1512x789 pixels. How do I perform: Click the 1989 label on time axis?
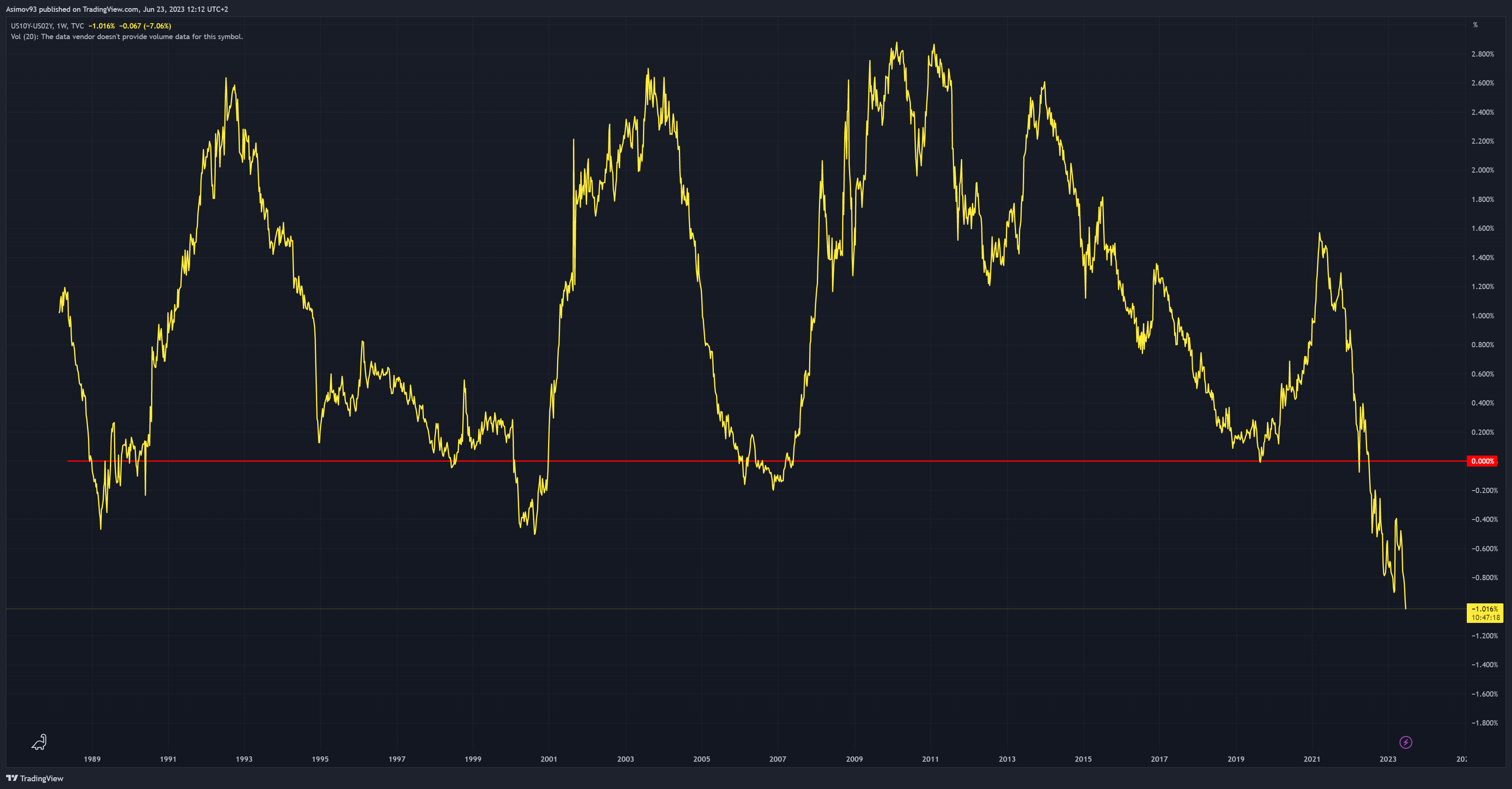point(92,759)
